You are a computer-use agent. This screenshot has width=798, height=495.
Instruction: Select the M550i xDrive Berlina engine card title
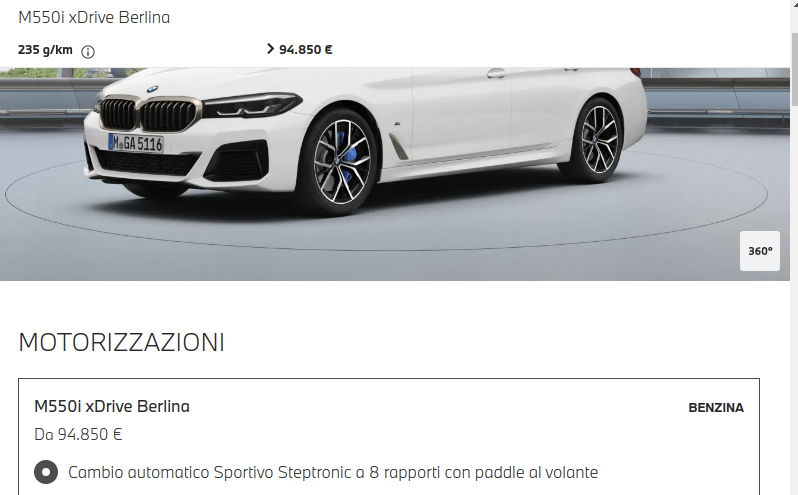coord(112,406)
